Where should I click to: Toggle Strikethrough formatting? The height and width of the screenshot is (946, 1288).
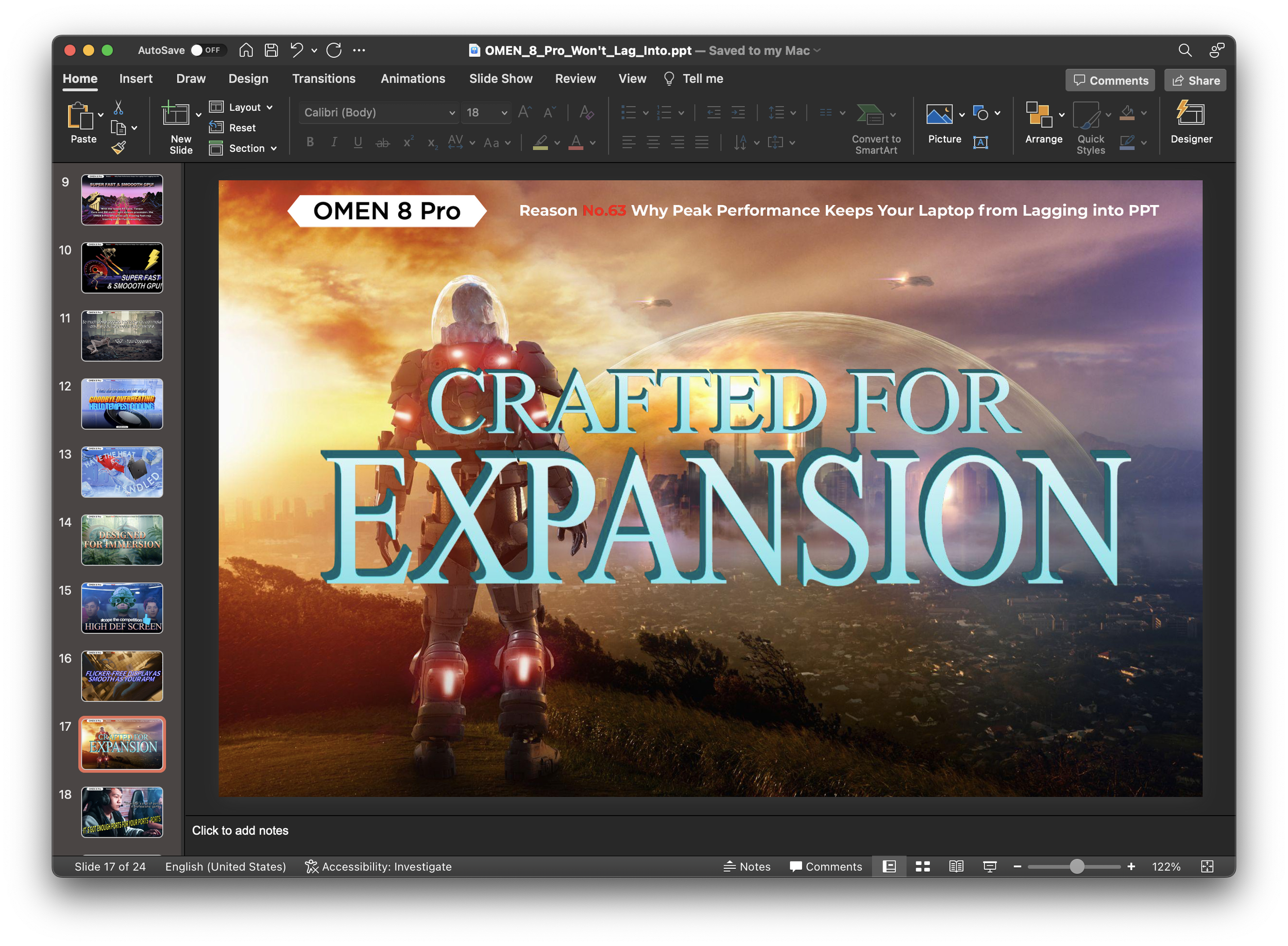pos(383,143)
